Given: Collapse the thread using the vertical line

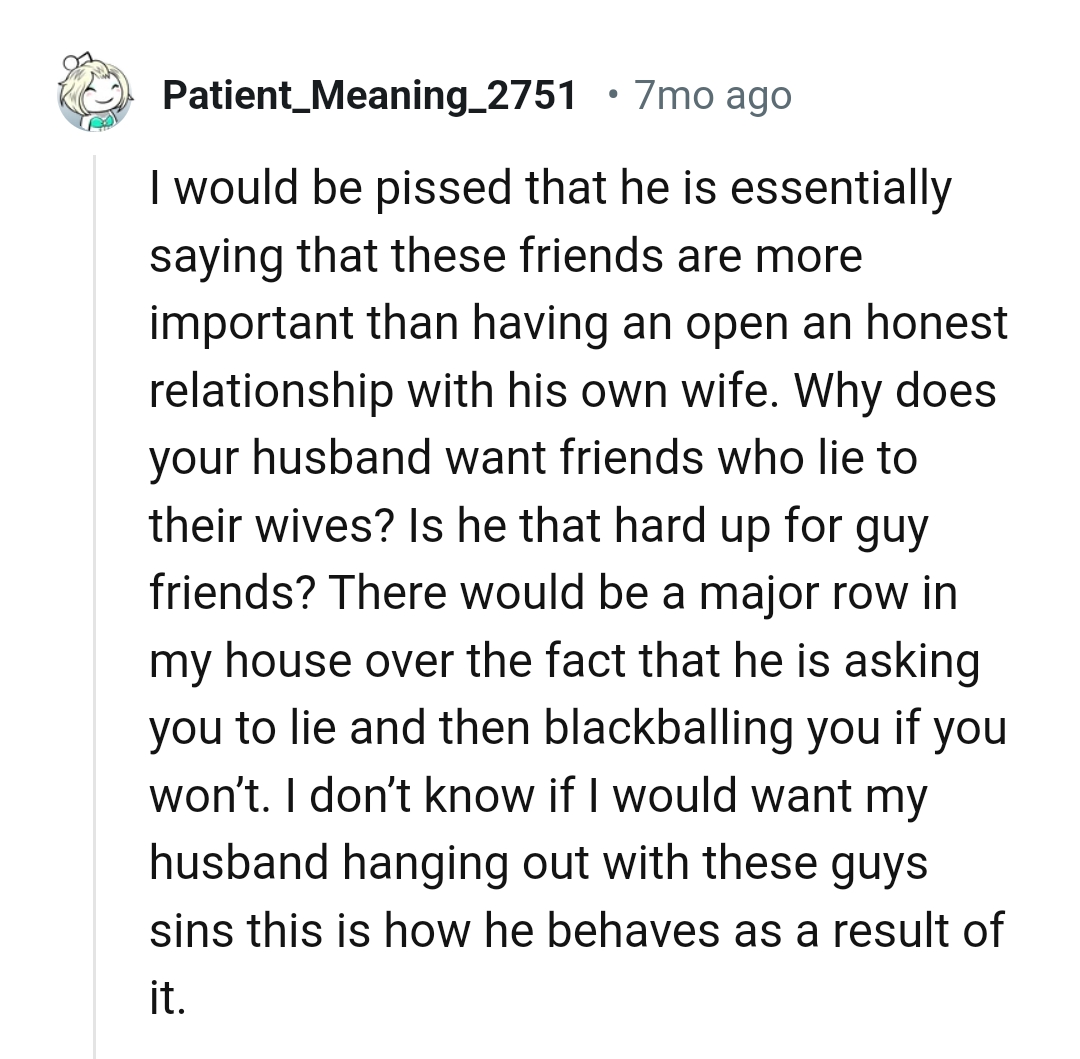Looking at the screenshot, I should (x=95, y=600).
